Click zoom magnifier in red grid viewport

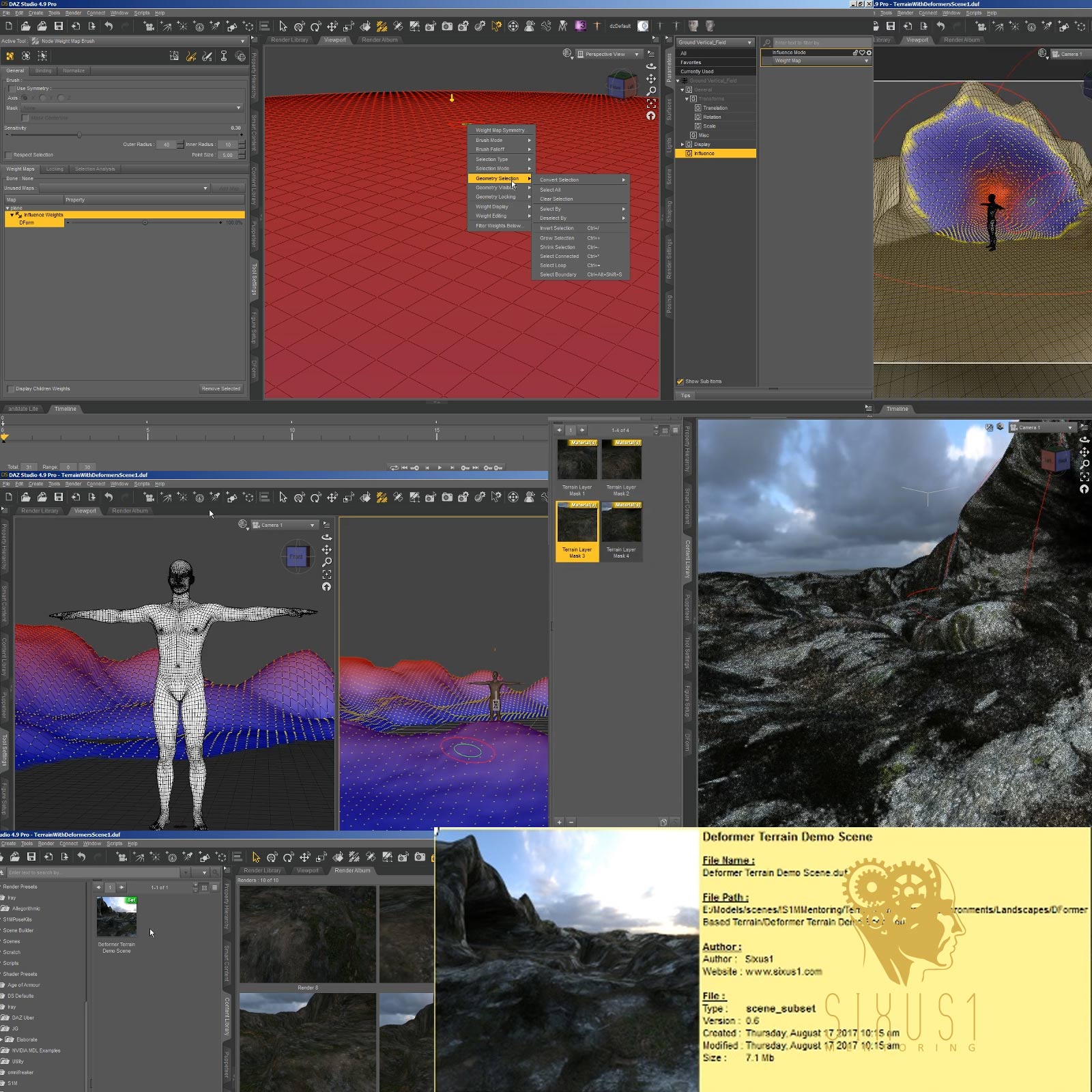tap(651, 91)
